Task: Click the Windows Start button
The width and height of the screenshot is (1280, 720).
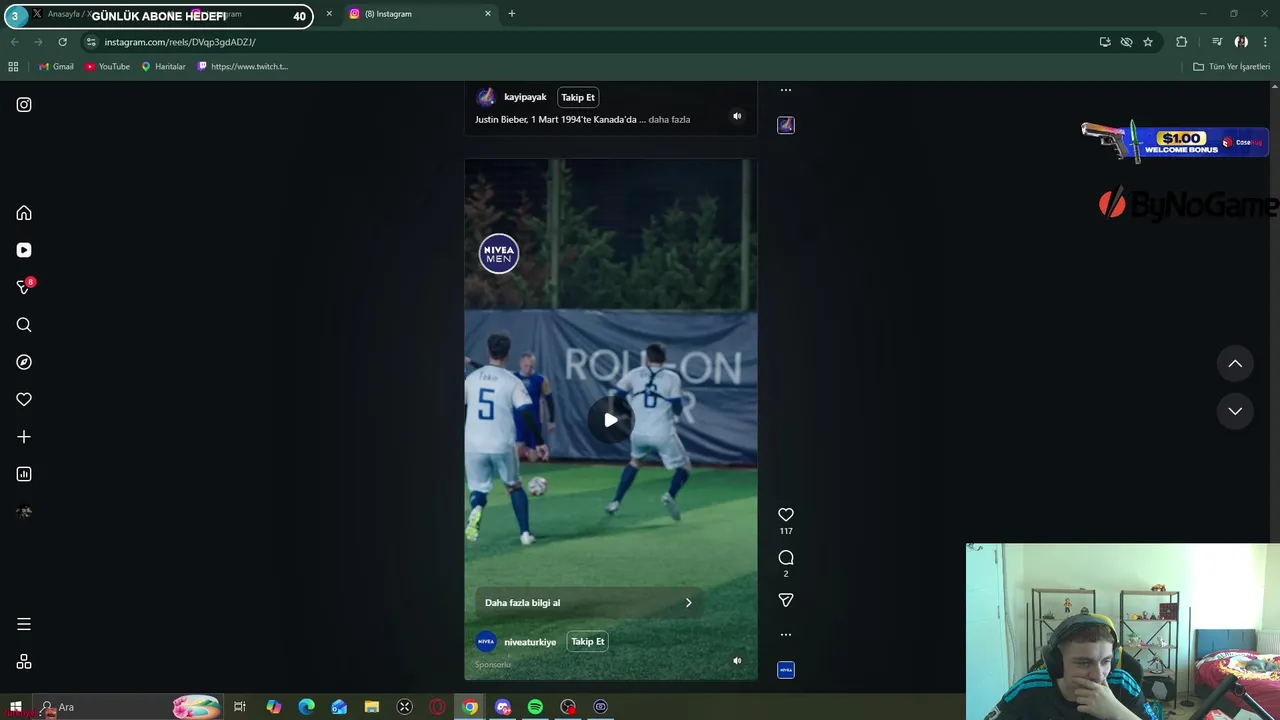Action: pos(15,707)
